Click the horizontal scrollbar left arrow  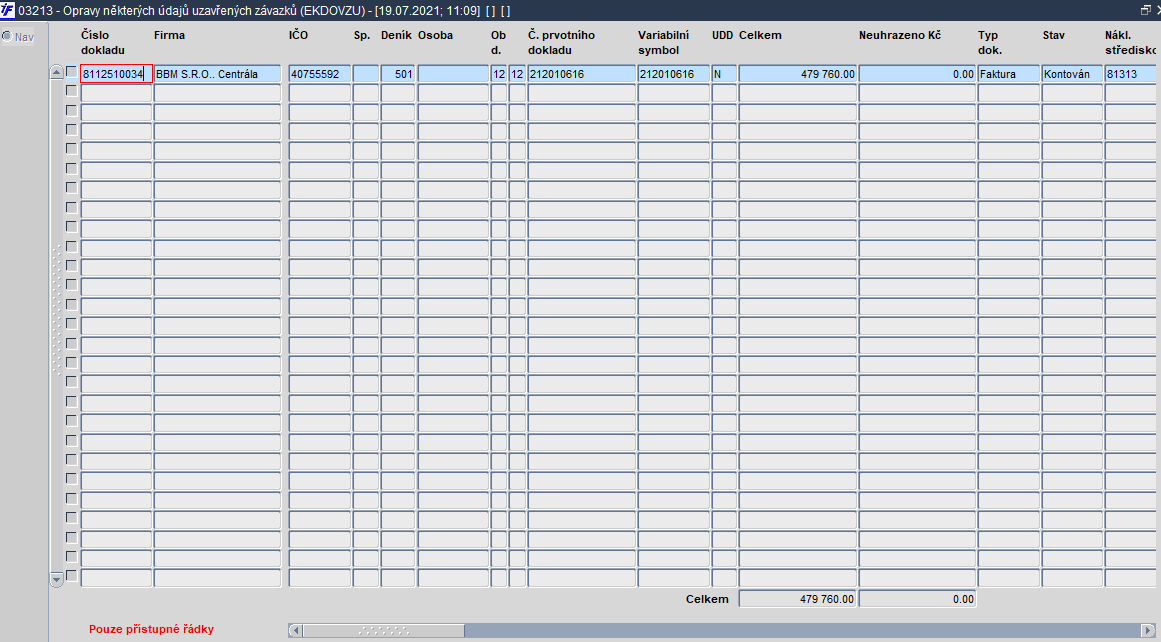tap(295, 630)
